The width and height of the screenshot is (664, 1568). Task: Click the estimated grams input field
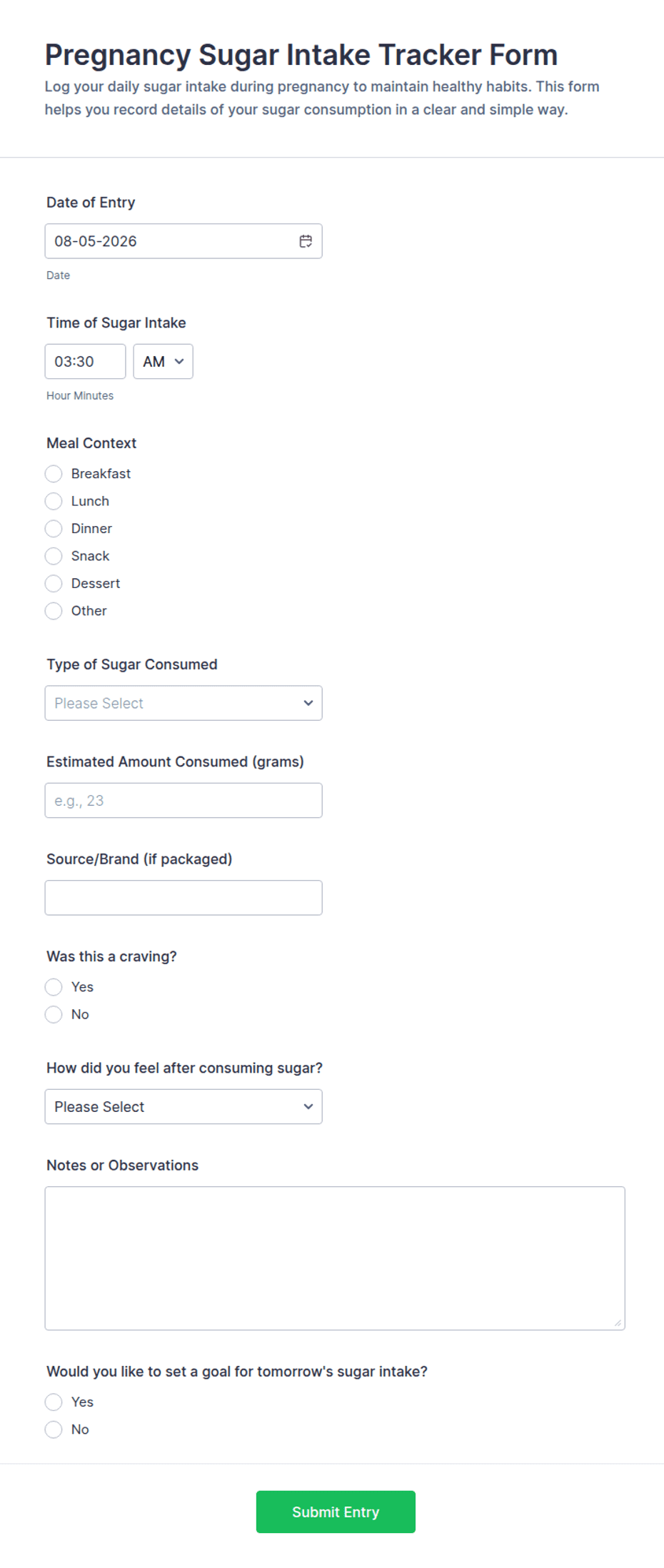183,800
